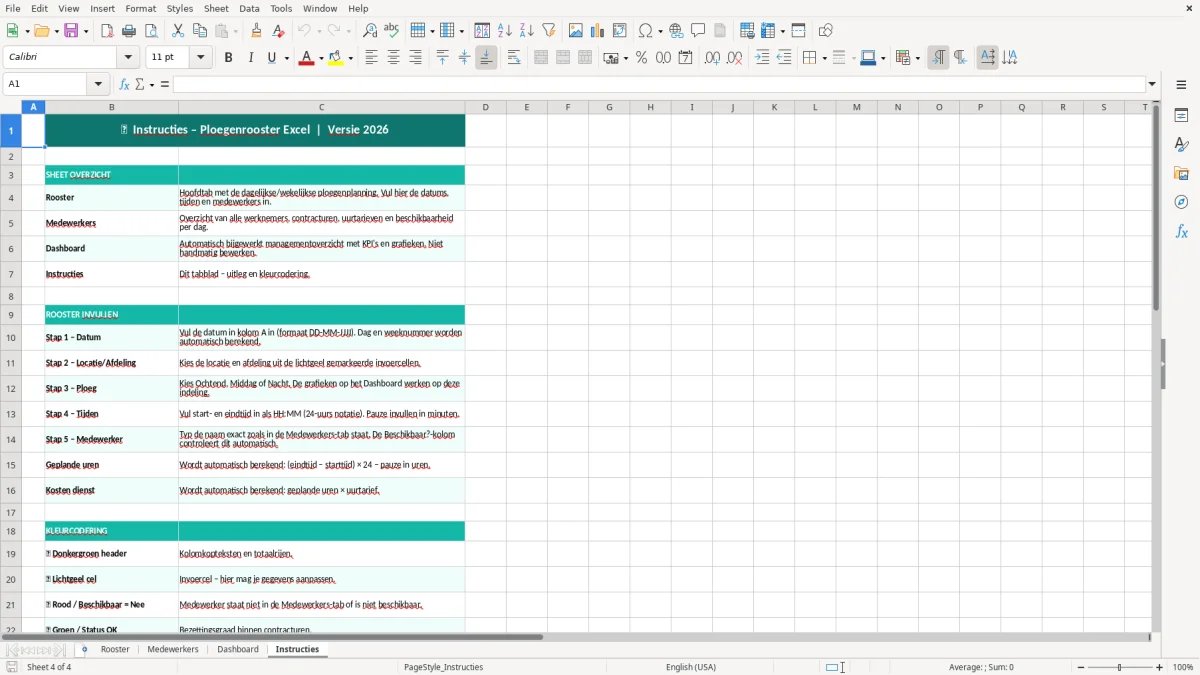This screenshot has width=1200, height=675.
Task: Run the Spelling check icon
Action: (392, 31)
